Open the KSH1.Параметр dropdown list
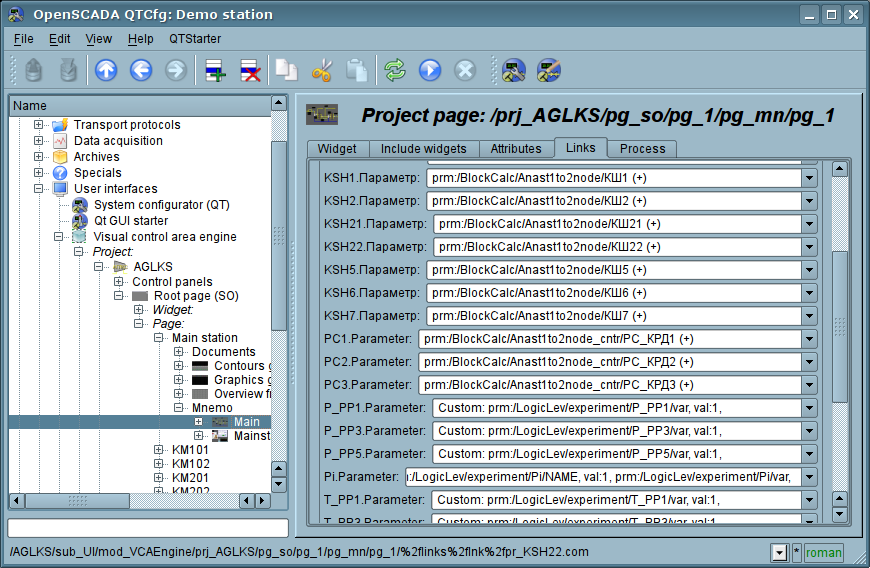This screenshot has width=870, height=568. point(809,178)
